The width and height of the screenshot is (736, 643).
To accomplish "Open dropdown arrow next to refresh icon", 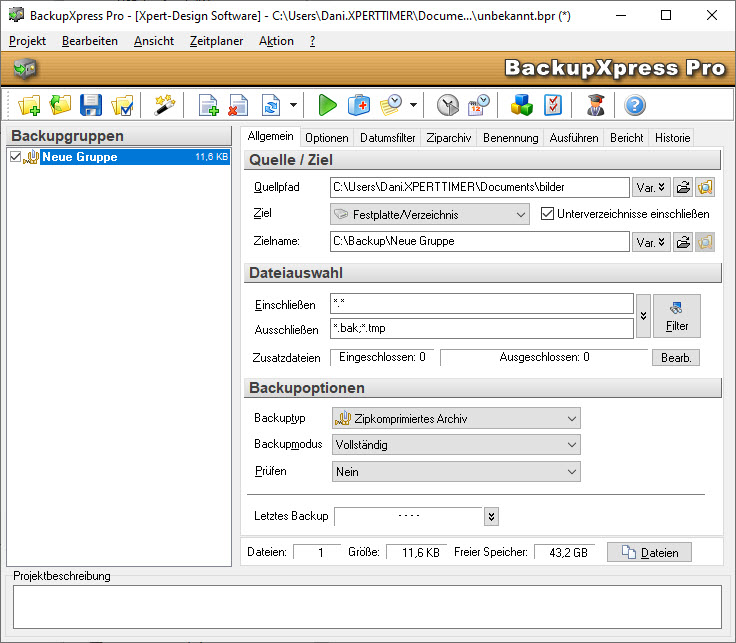I will tap(293, 105).
